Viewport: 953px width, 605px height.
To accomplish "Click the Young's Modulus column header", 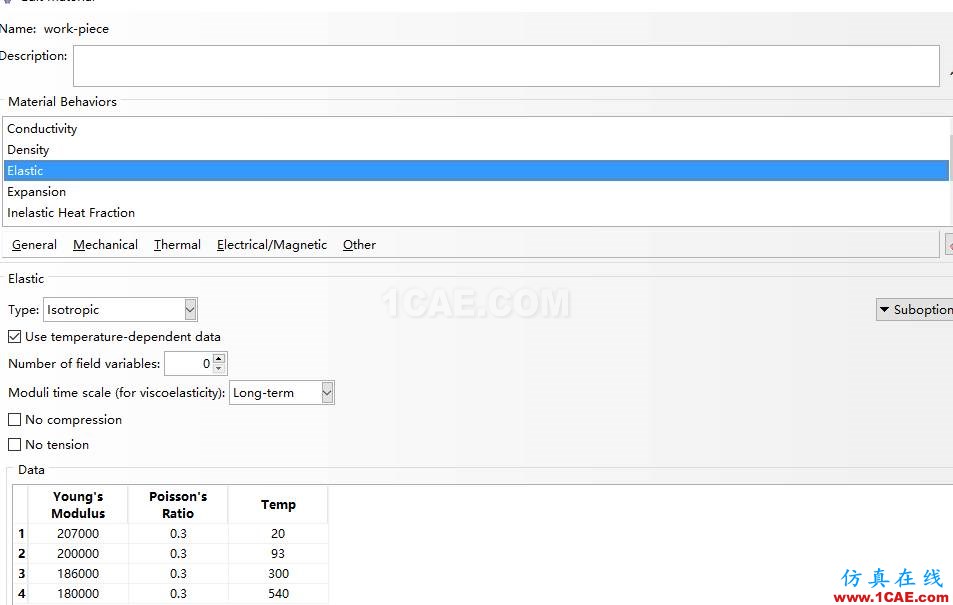I will click(x=78, y=505).
